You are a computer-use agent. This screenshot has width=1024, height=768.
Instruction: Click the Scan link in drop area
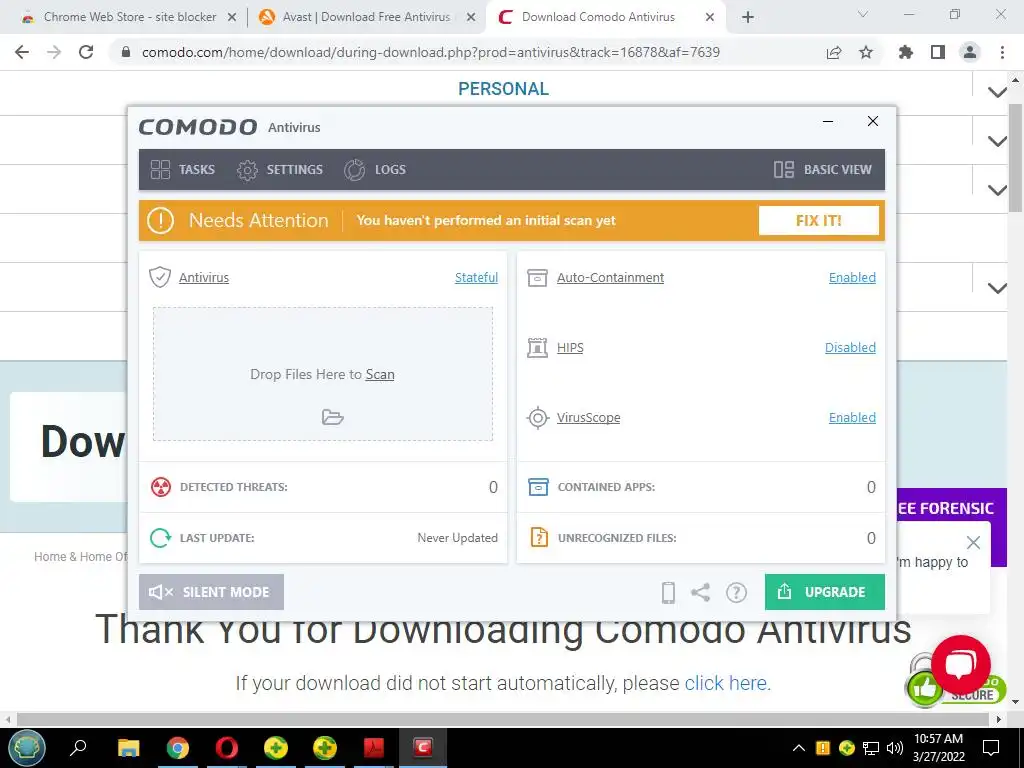pos(379,374)
